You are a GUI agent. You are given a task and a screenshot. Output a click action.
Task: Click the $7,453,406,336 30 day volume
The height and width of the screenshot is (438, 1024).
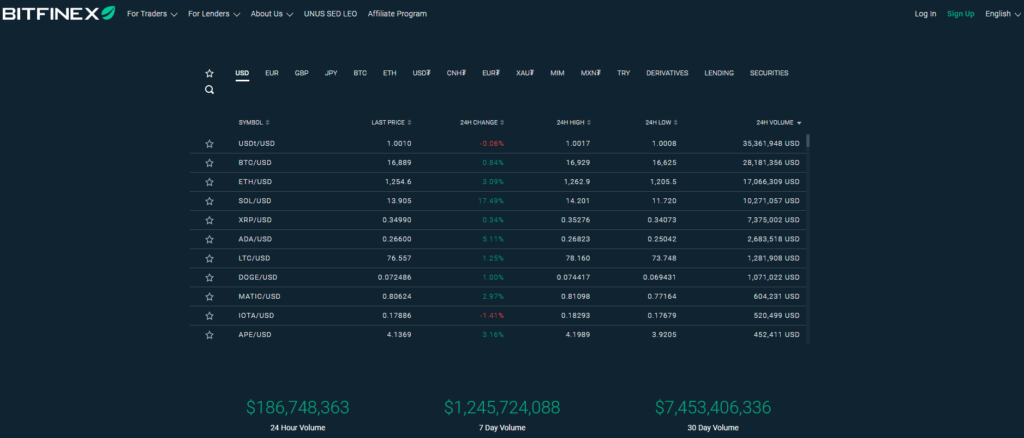(x=713, y=408)
